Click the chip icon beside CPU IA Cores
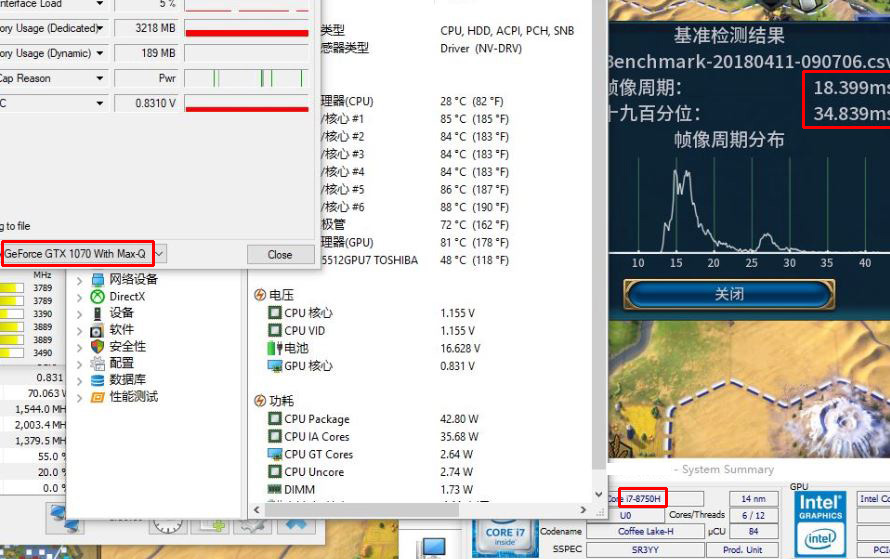Viewport: 890px width, 559px height. (x=275, y=436)
